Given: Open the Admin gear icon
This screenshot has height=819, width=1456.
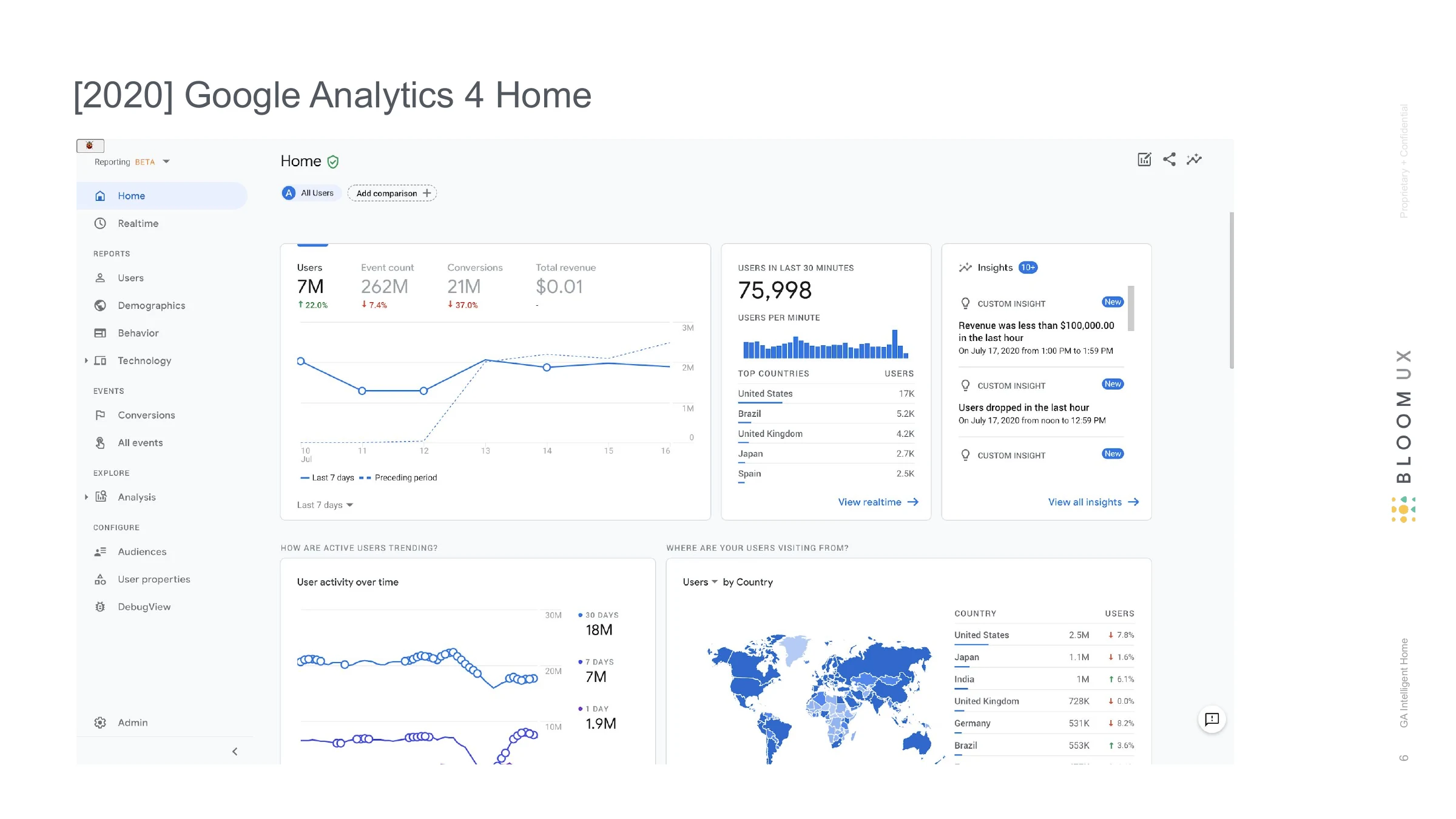Looking at the screenshot, I should tap(100, 723).
